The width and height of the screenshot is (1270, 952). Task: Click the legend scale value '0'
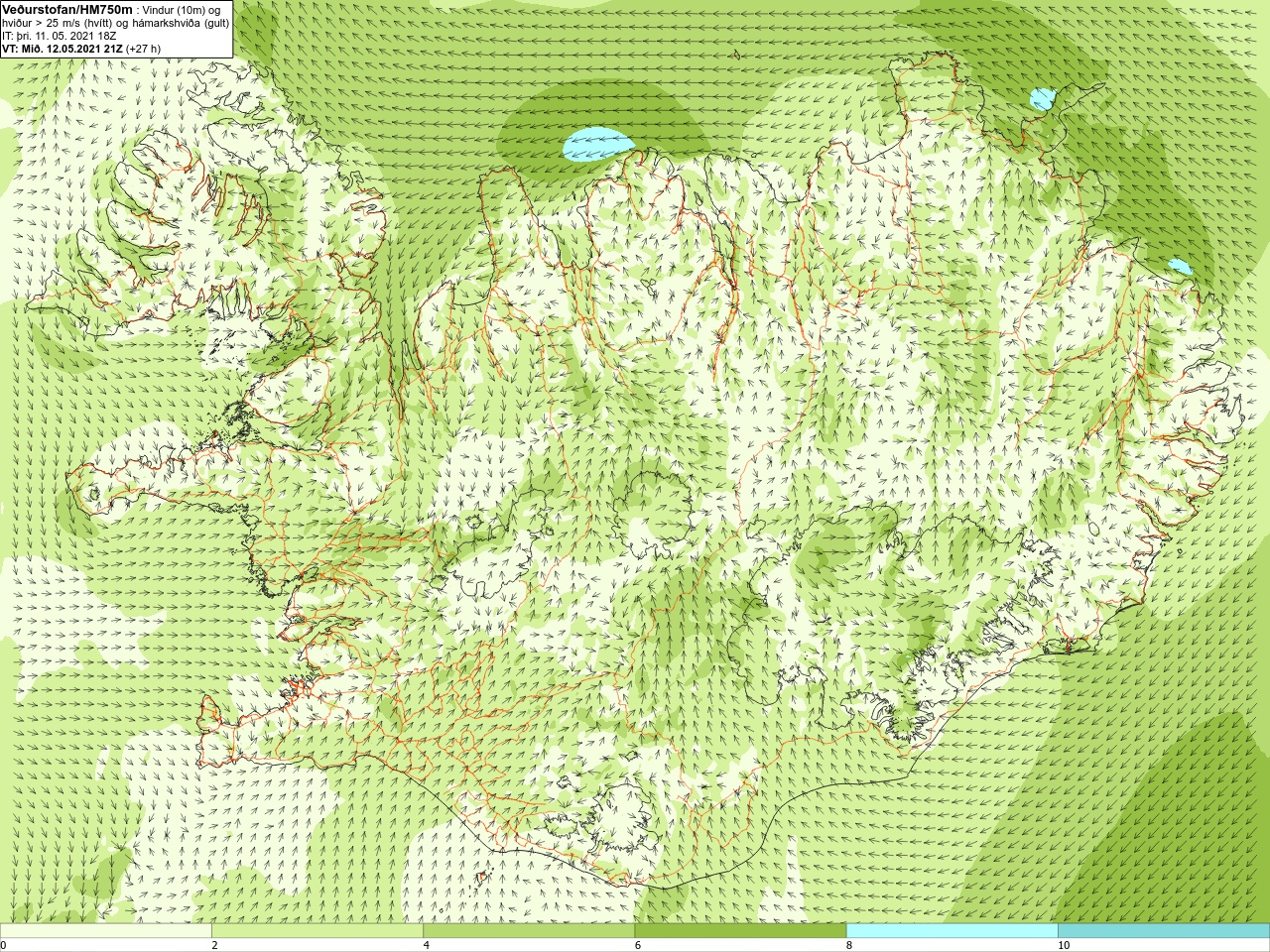pyautogui.click(x=3, y=945)
